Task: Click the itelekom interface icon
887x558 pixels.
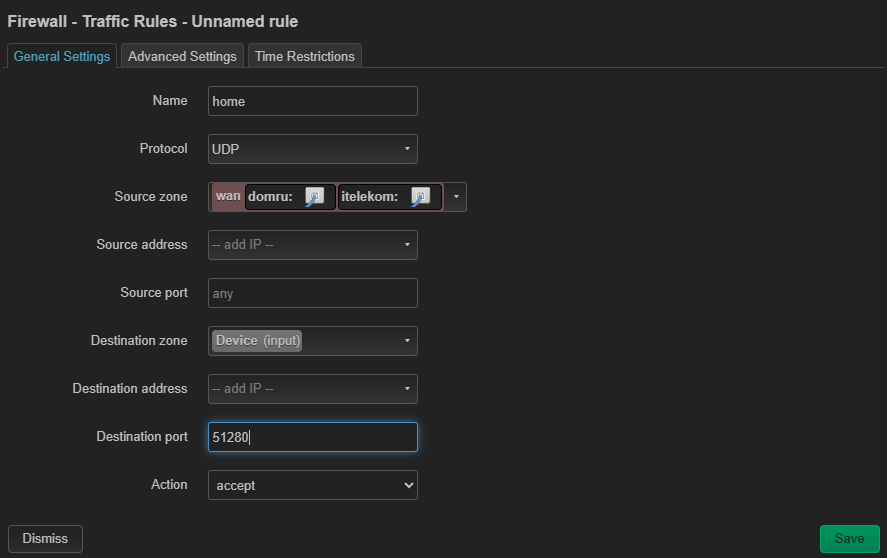Action: tap(420, 197)
